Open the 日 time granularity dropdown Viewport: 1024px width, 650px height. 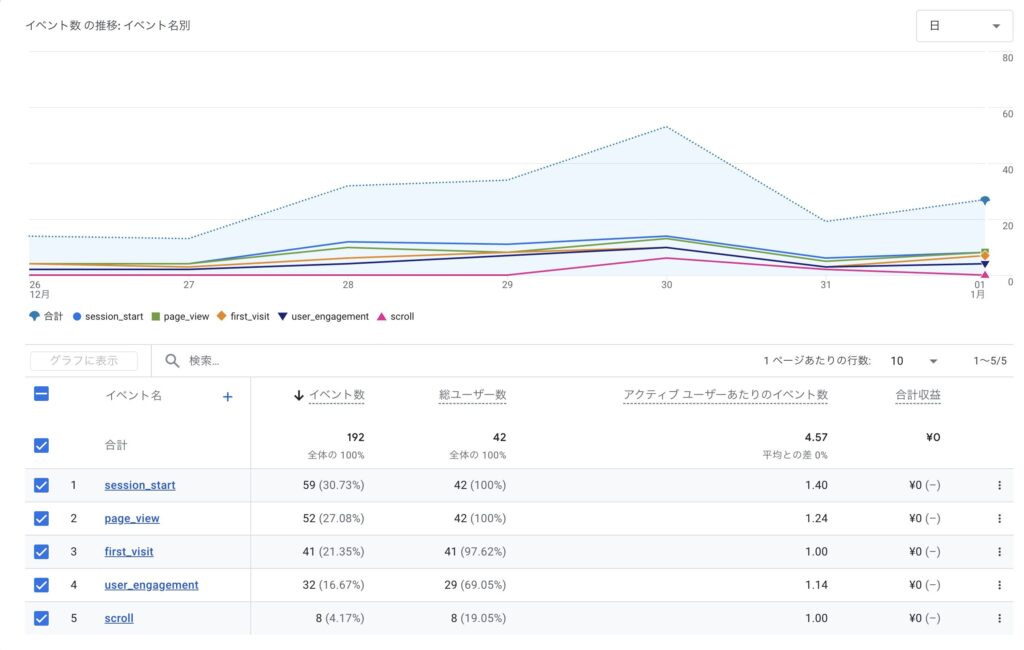[964, 25]
